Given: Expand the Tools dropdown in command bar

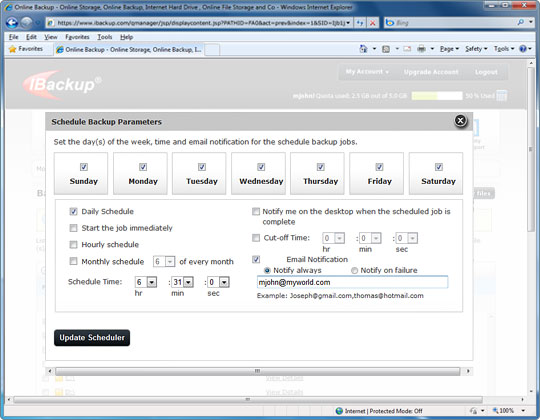Looking at the screenshot, I should 504,49.
